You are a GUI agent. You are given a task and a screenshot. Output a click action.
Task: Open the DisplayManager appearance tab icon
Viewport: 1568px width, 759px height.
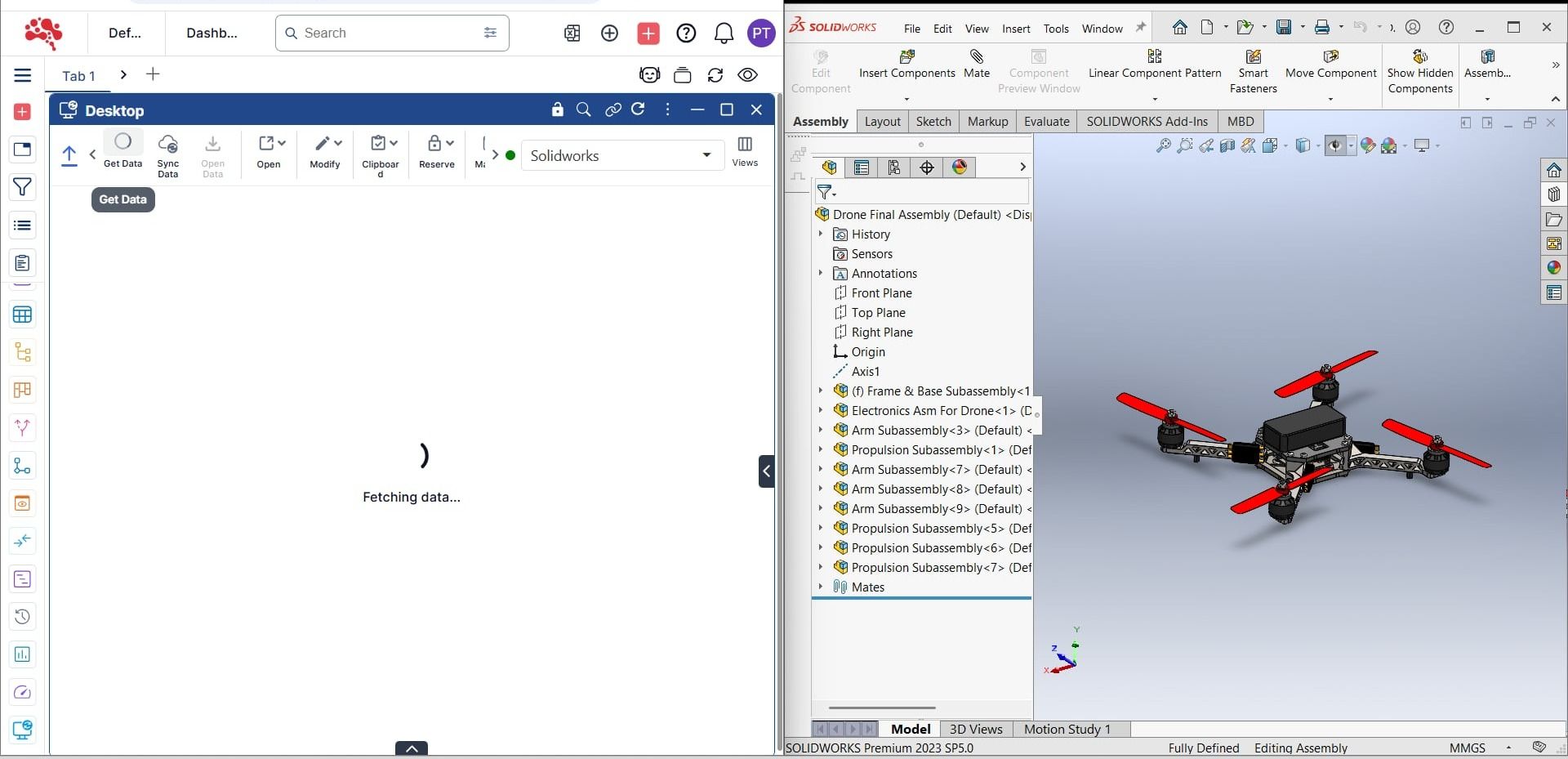pos(960,167)
